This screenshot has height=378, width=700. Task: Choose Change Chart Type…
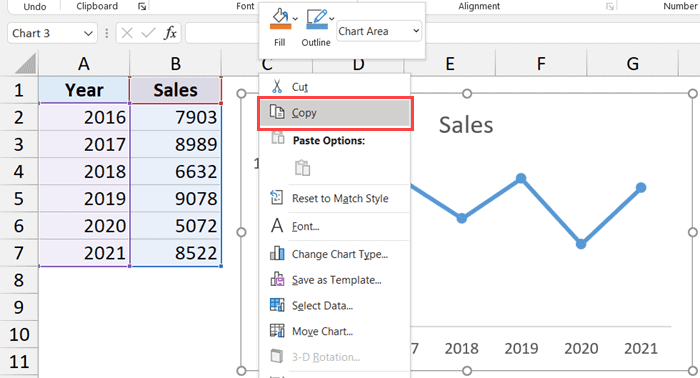tap(334, 254)
